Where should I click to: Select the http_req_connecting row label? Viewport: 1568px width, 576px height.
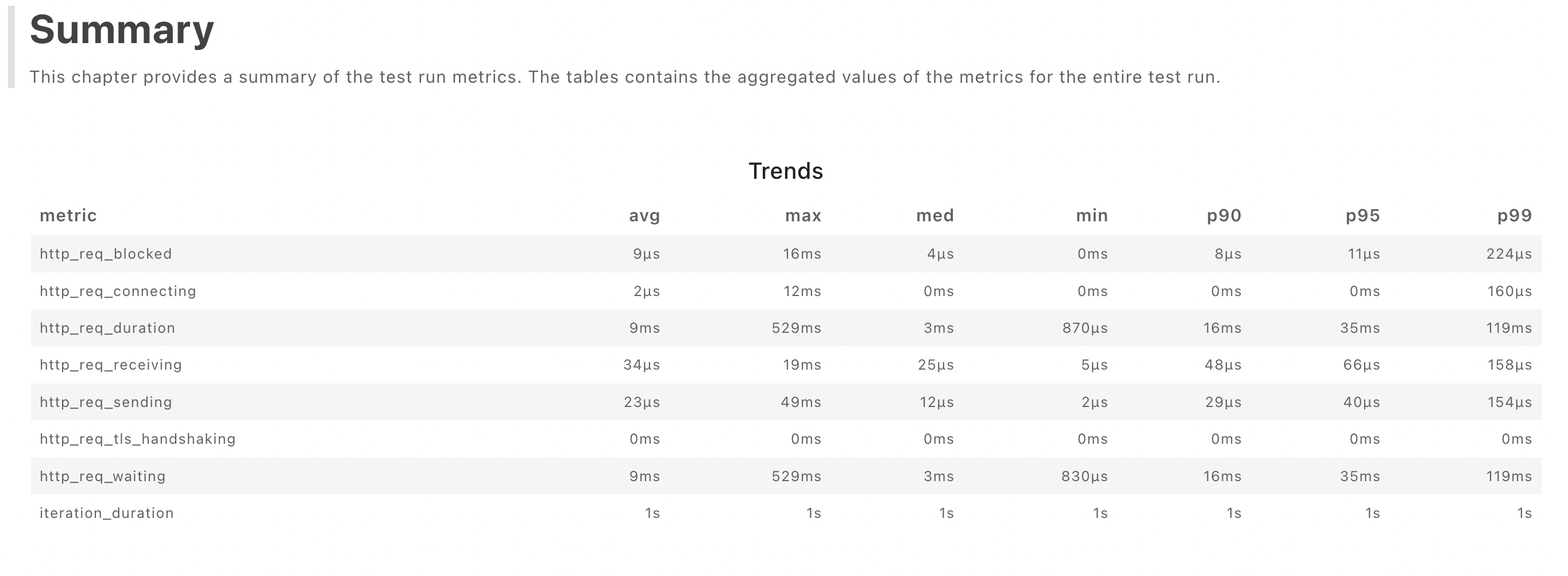[118, 291]
